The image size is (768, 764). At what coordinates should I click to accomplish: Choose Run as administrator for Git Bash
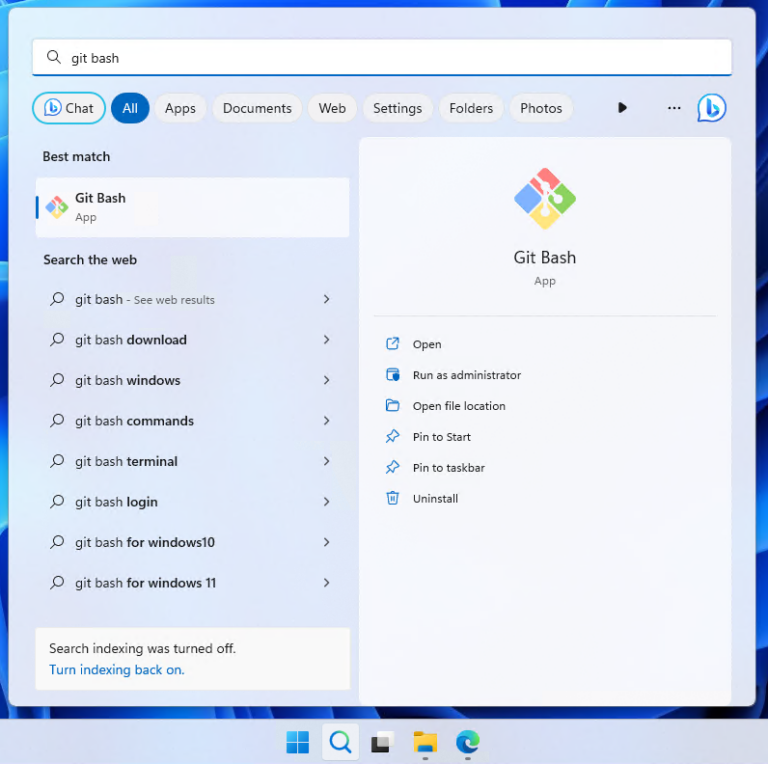point(467,375)
